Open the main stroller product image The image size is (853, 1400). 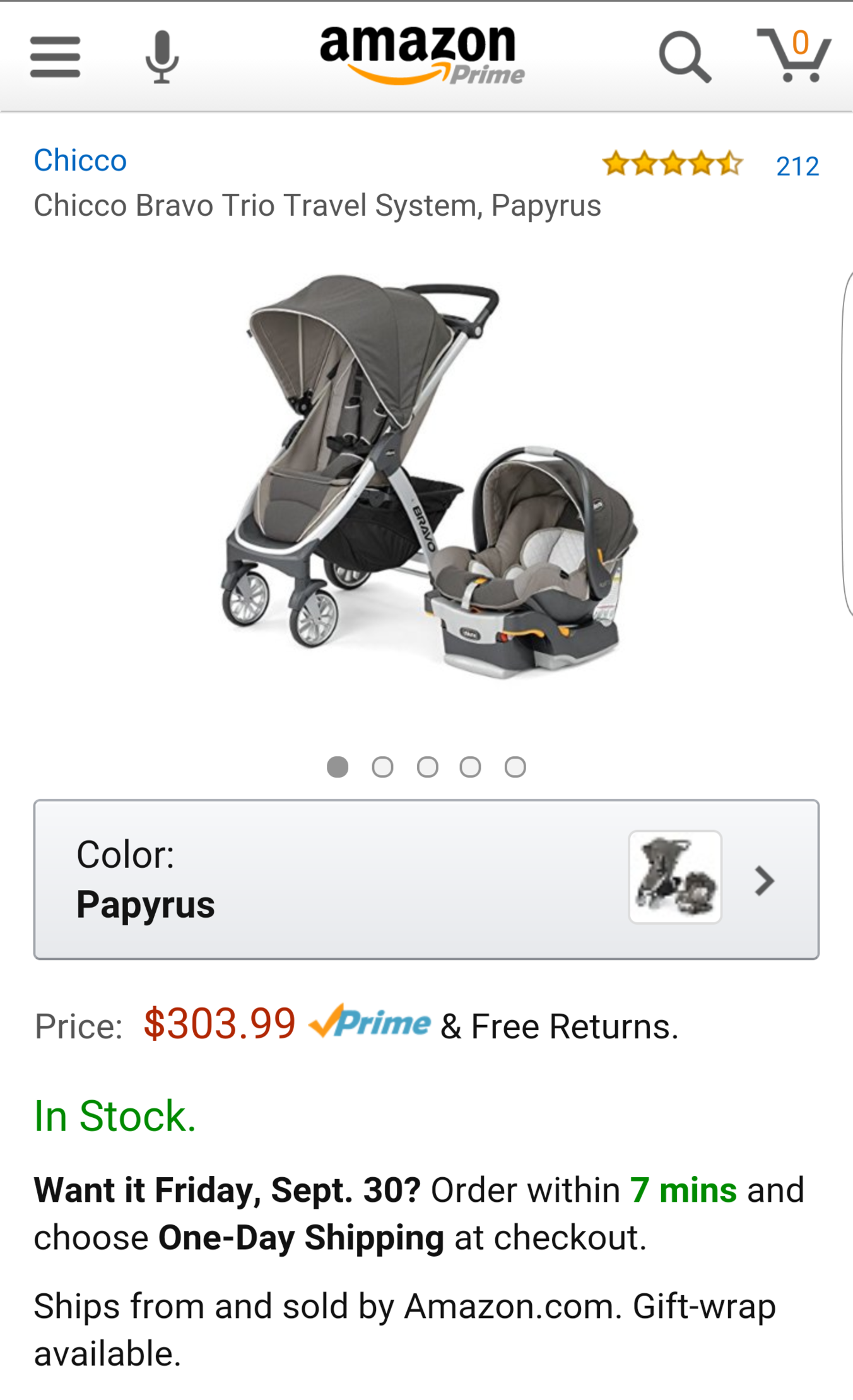click(x=429, y=477)
